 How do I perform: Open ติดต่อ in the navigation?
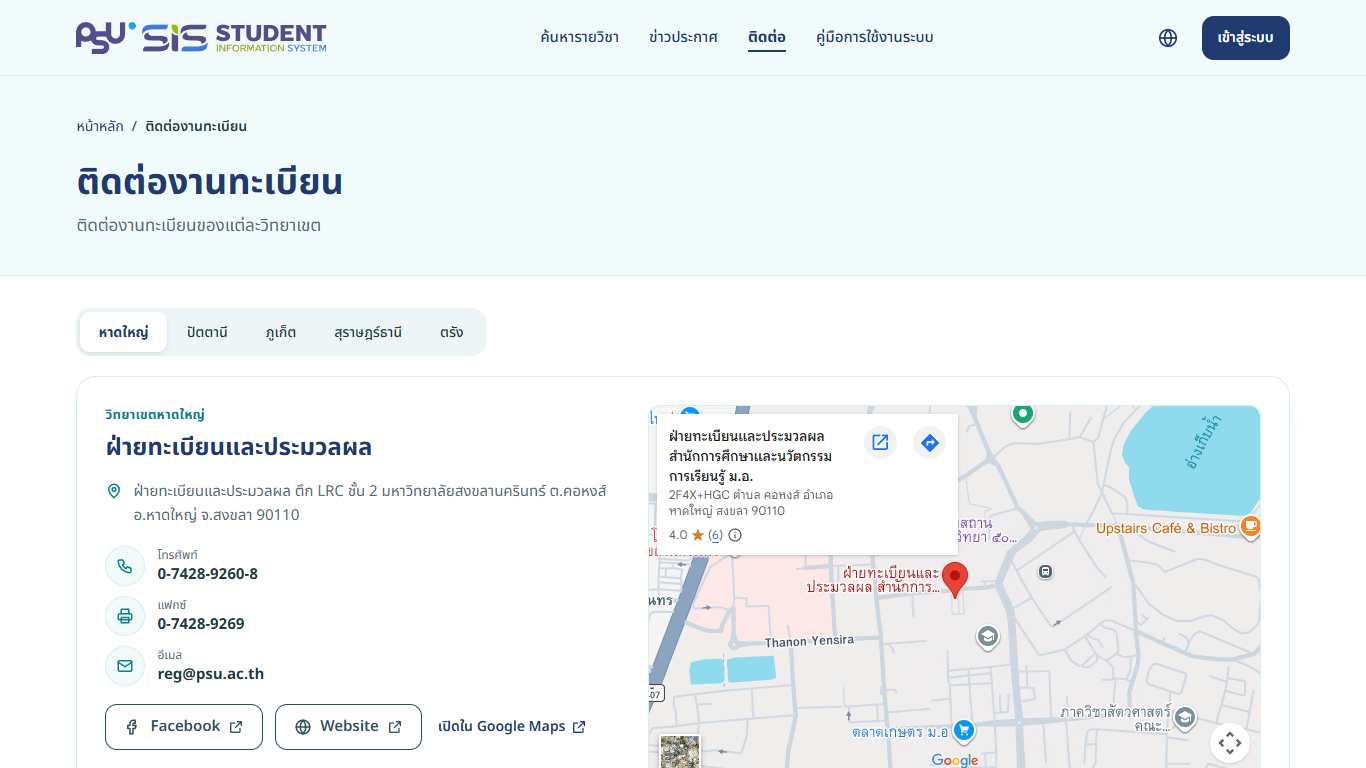767,37
